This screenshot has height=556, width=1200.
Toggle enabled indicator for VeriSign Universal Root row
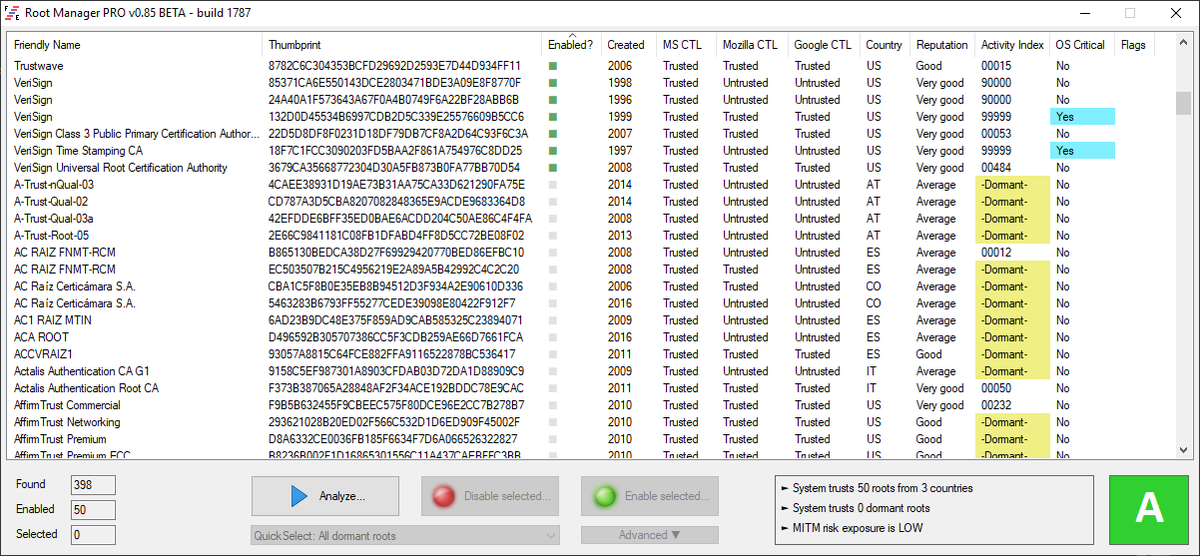point(552,168)
